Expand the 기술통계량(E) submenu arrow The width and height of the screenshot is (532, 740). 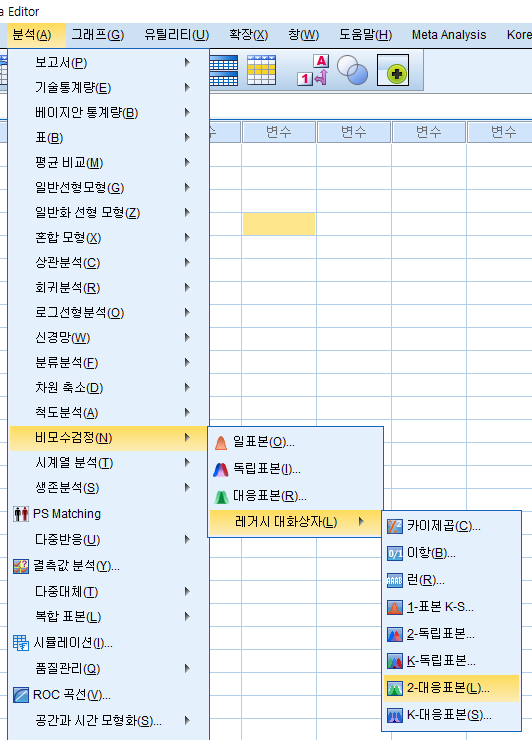[x=187, y=87]
